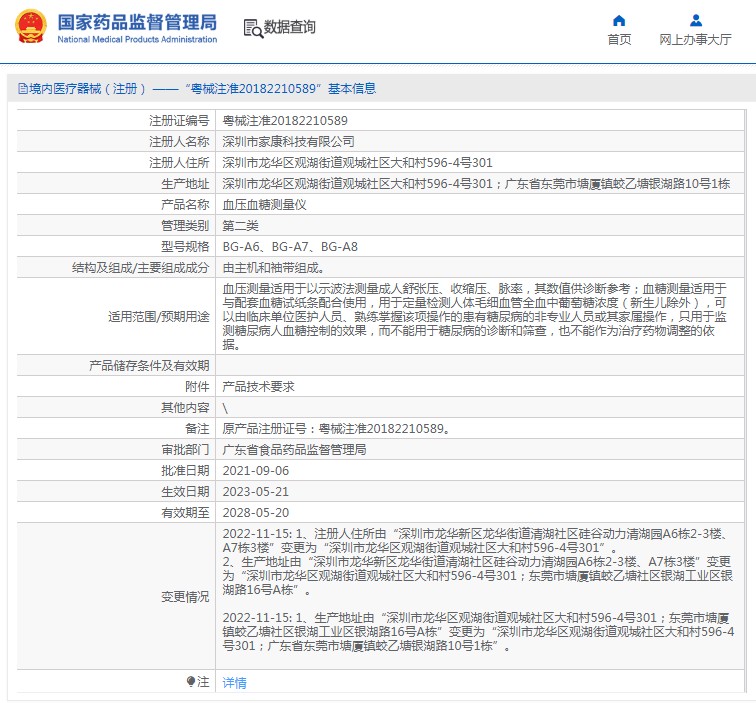
Task: Click the NMPA national emblem logo
Action: 31,27
